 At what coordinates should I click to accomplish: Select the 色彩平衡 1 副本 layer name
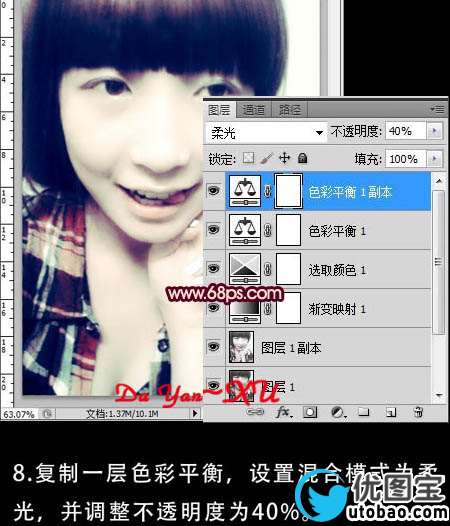(350, 192)
